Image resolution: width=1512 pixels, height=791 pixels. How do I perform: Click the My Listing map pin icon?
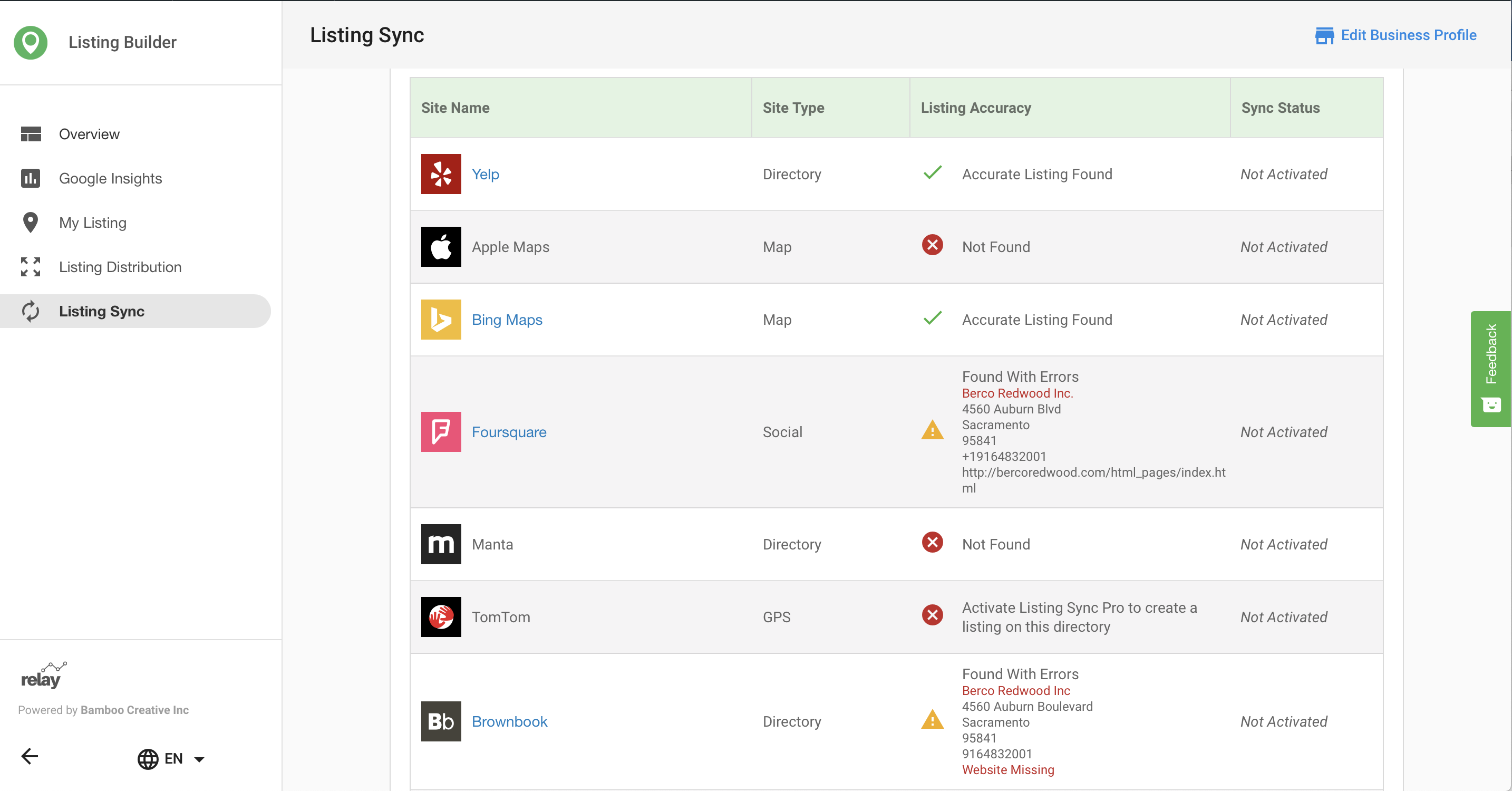(x=31, y=223)
